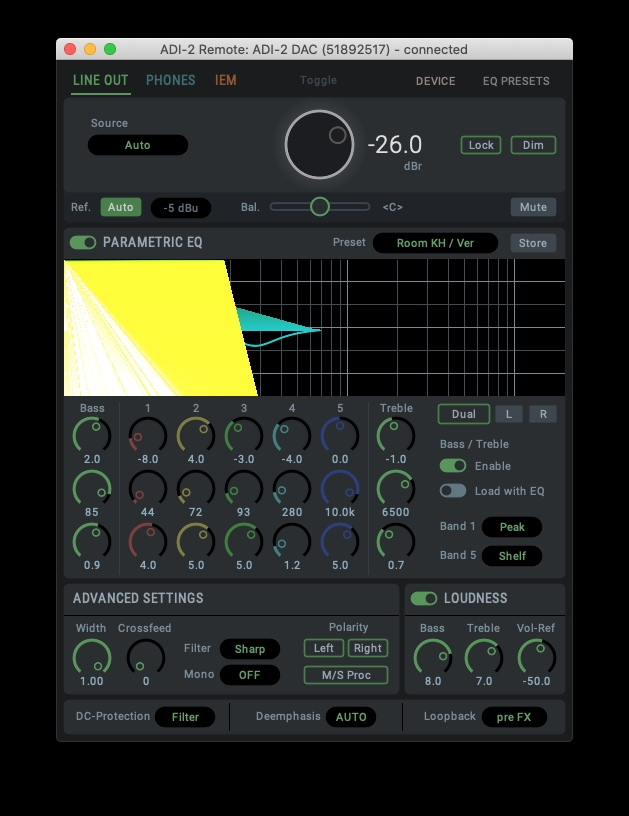The width and height of the screenshot is (629, 816).
Task: Click the Band 1 Q knob at 4.0
Action: click(148, 541)
